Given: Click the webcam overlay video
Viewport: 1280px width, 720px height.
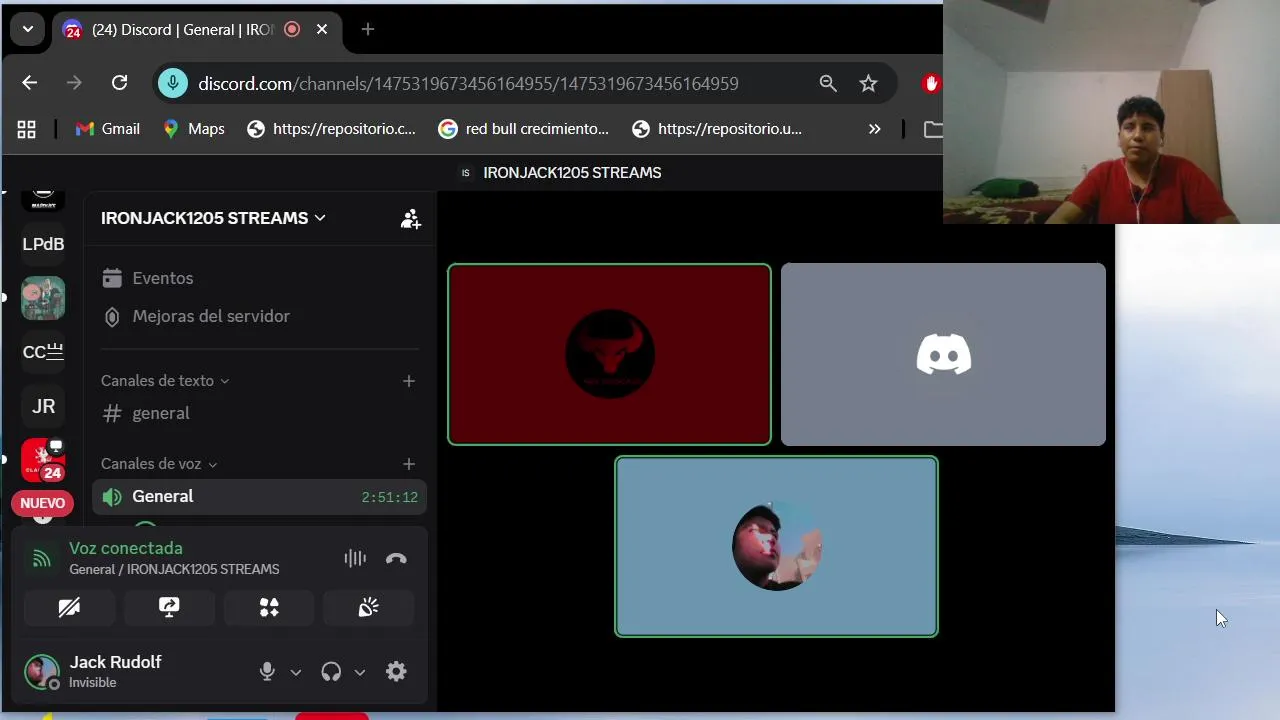Looking at the screenshot, I should (1111, 112).
